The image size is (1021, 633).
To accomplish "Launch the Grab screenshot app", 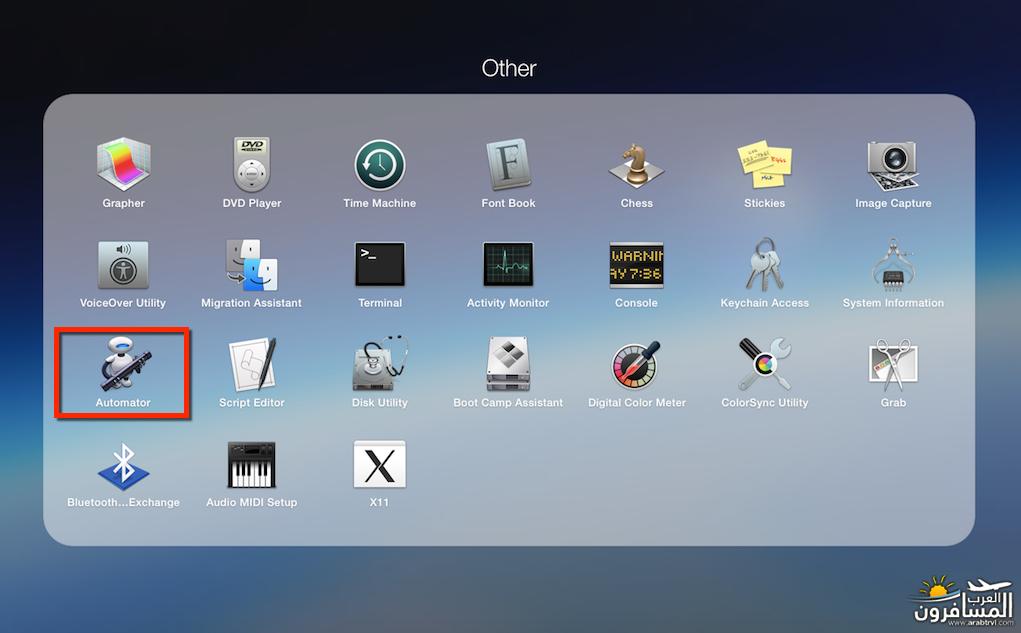I will click(x=893, y=364).
